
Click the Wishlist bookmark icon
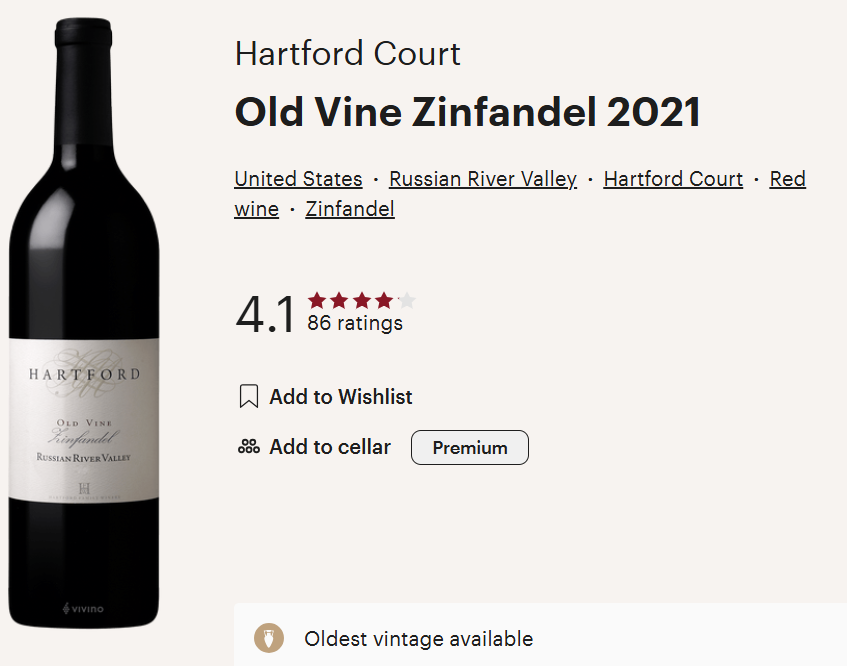pos(248,396)
